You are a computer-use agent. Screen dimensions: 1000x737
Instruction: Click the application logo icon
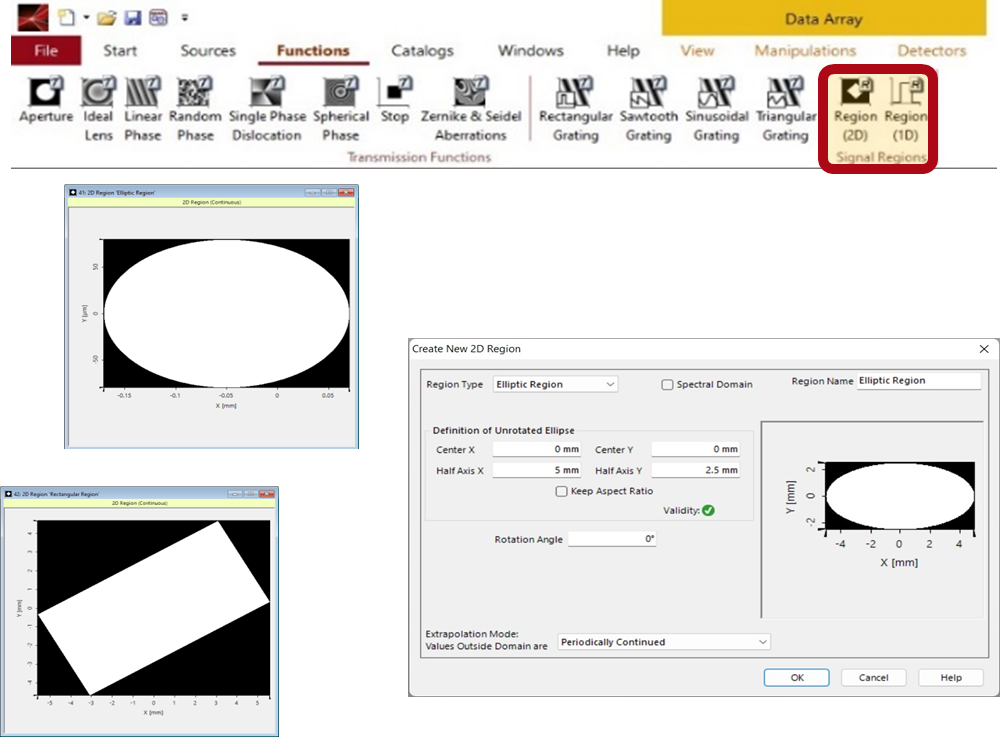33,17
